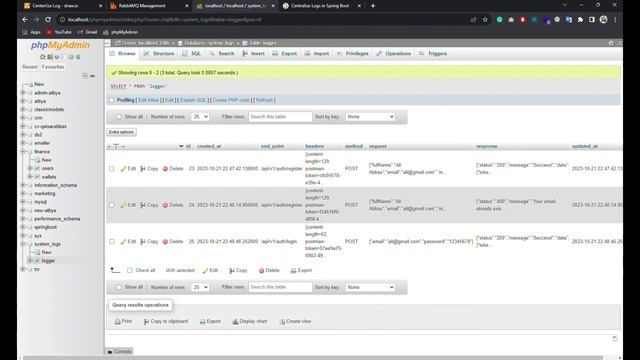Screen dimensions: 640x360
Task: Tick the Check all checkbox
Action: 130,271
